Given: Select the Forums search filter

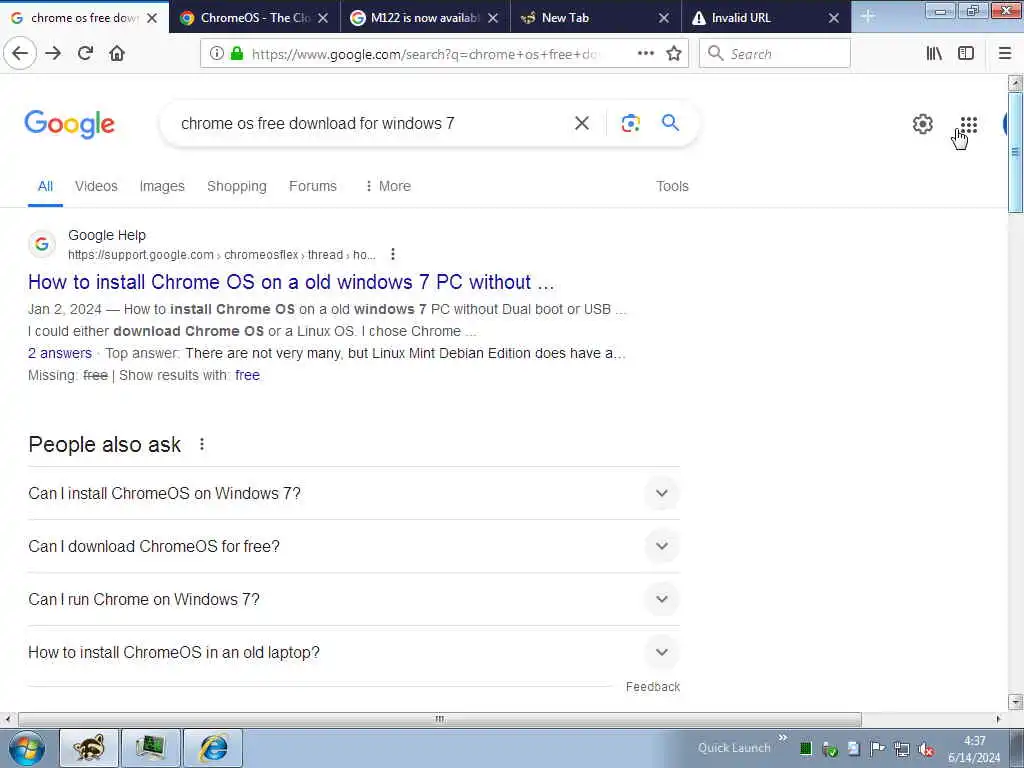Looking at the screenshot, I should coord(313,186).
